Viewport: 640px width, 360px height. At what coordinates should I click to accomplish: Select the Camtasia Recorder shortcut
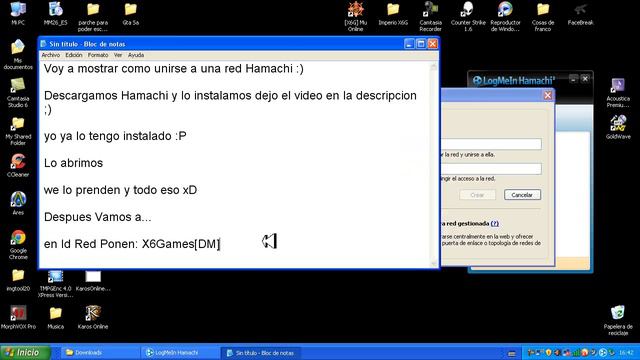click(431, 17)
